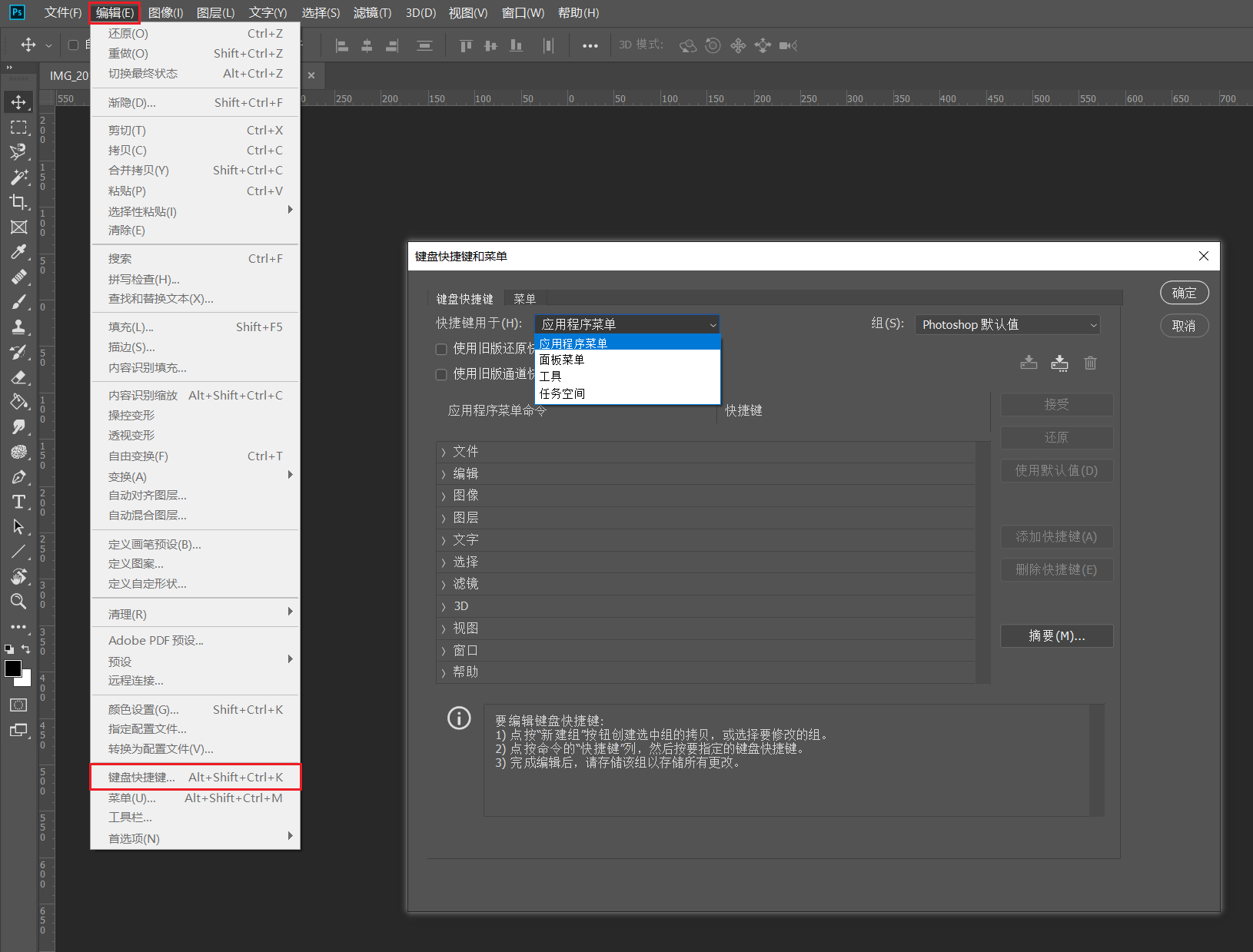The width and height of the screenshot is (1253, 952).
Task: Switch to the 菜单 tab
Action: coord(524,299)
